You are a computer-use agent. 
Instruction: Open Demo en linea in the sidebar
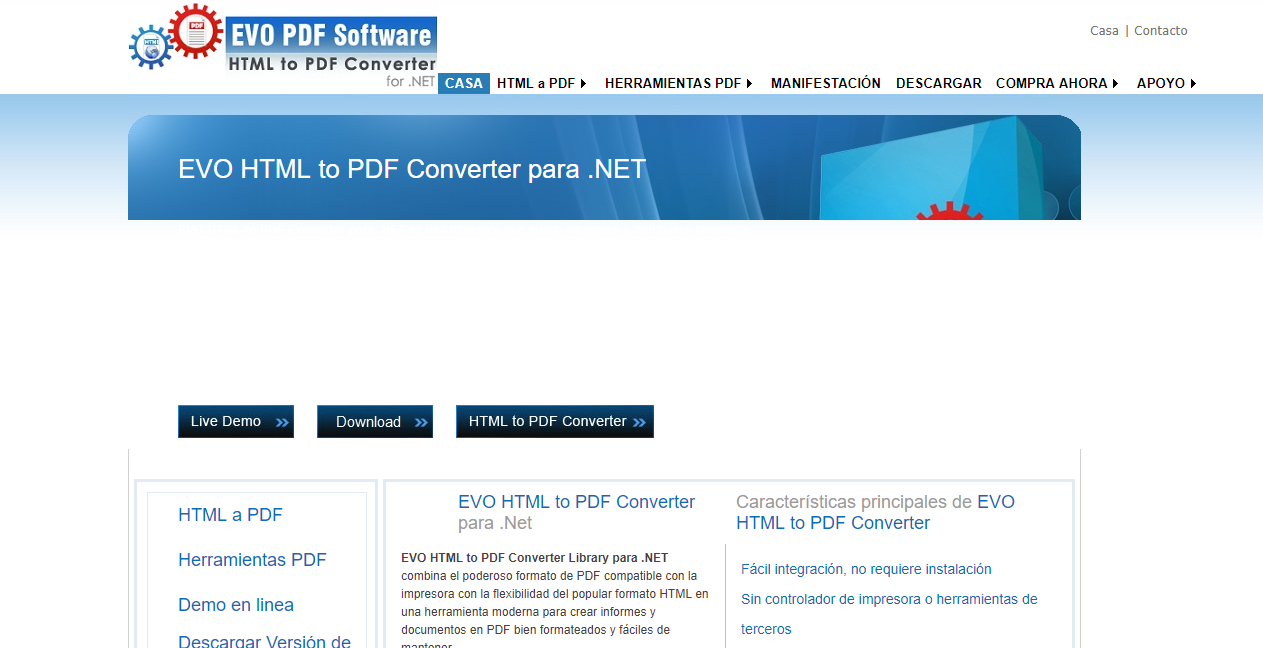pos(236,605)
